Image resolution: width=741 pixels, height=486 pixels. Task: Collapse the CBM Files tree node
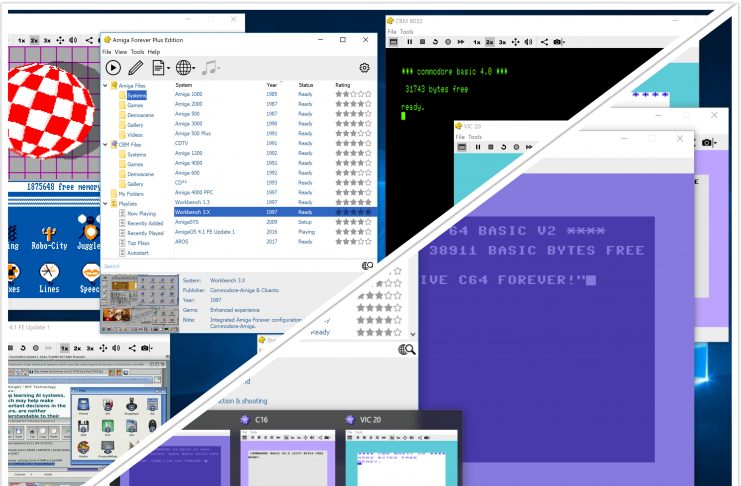coord(105,145)
